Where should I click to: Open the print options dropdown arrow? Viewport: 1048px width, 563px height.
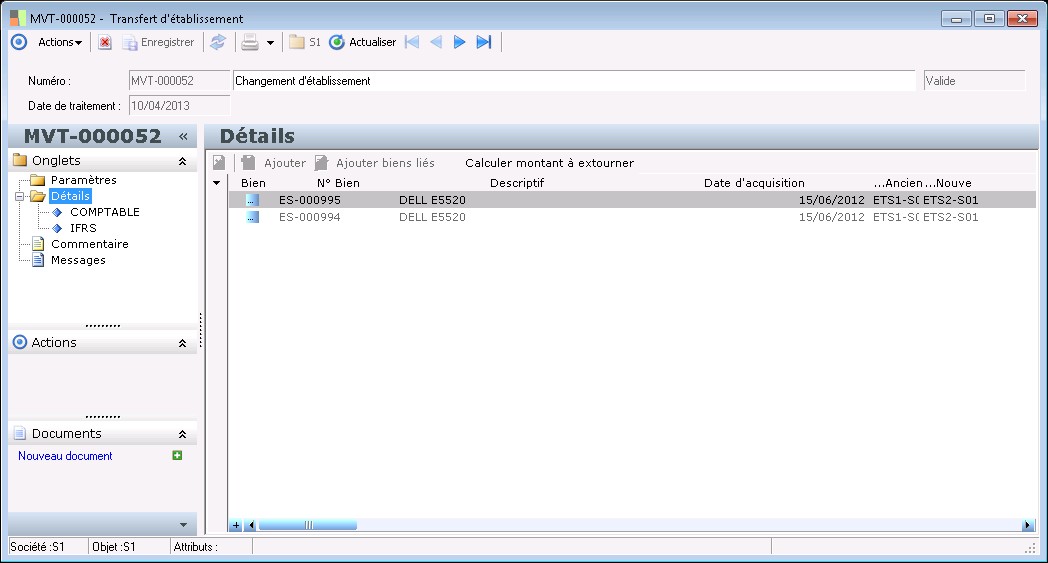[x=270, y=43]
